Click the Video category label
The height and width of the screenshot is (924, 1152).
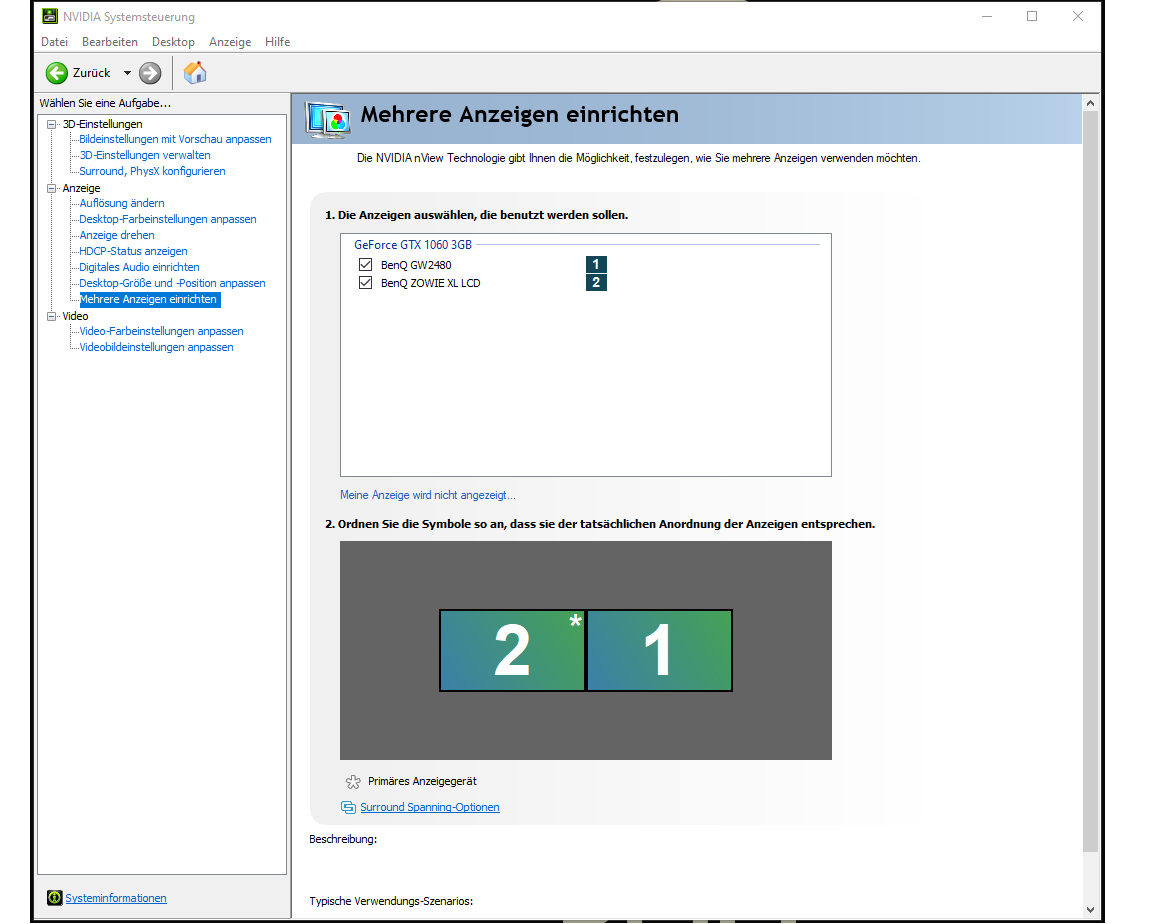[75, 316]
